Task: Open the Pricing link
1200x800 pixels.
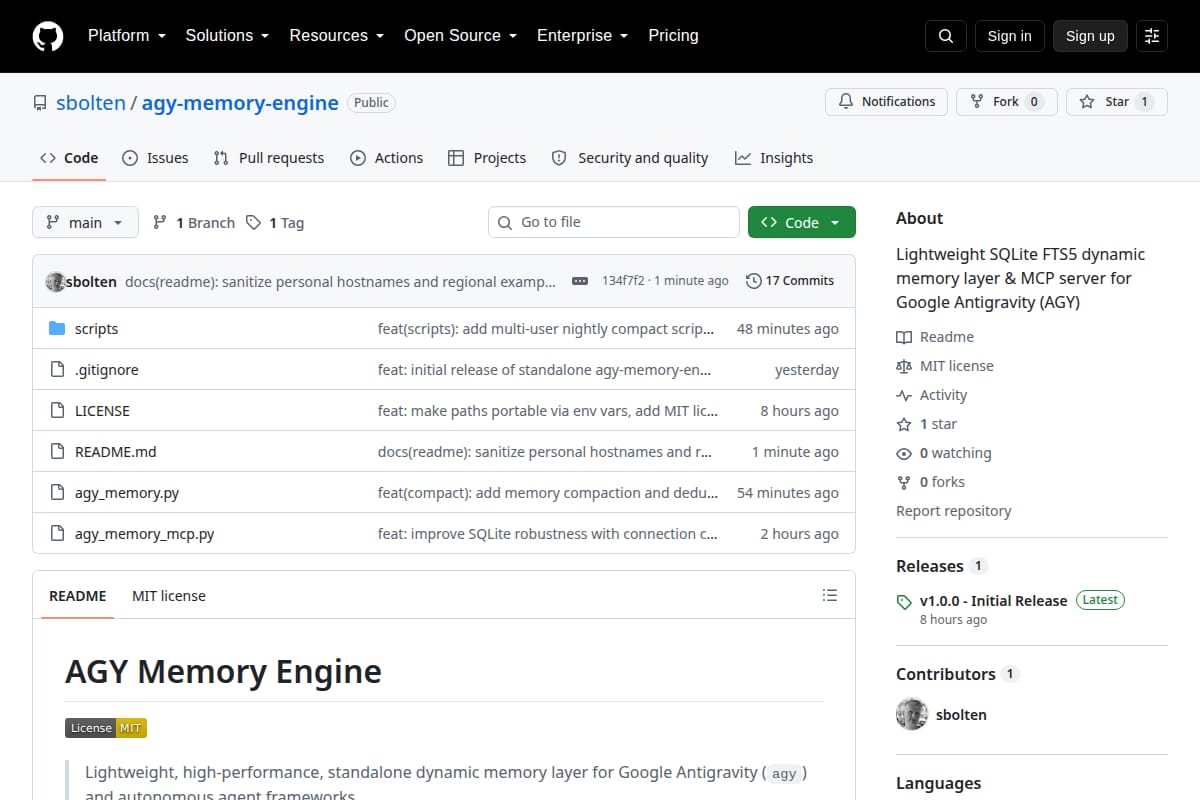Action: click(x=673, y=36)
